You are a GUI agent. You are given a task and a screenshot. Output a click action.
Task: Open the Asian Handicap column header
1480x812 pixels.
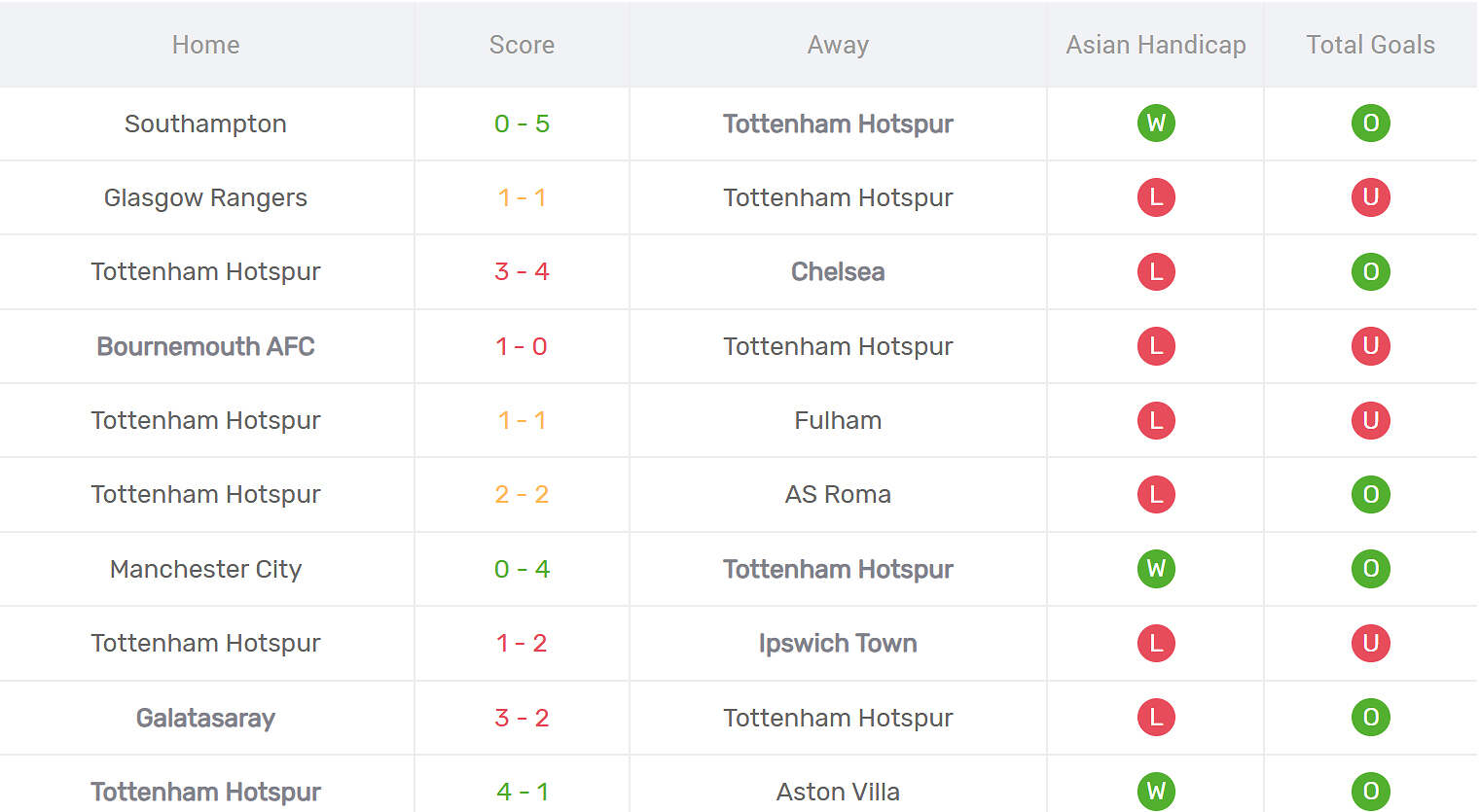click(1155, 44)
